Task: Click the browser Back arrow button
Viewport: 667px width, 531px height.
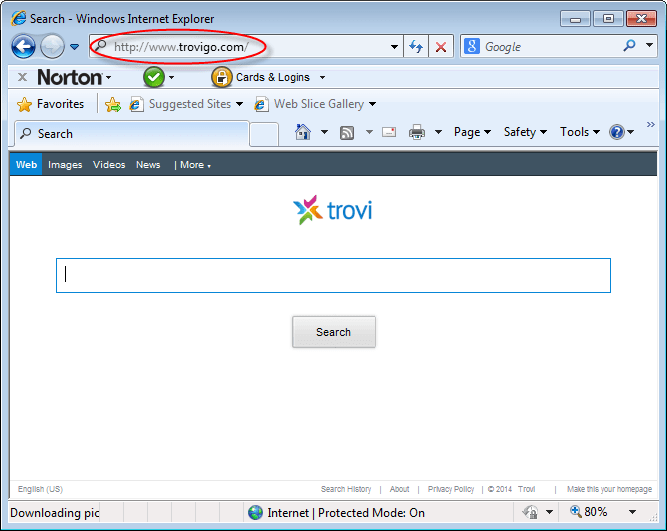Action: [24, 46]
